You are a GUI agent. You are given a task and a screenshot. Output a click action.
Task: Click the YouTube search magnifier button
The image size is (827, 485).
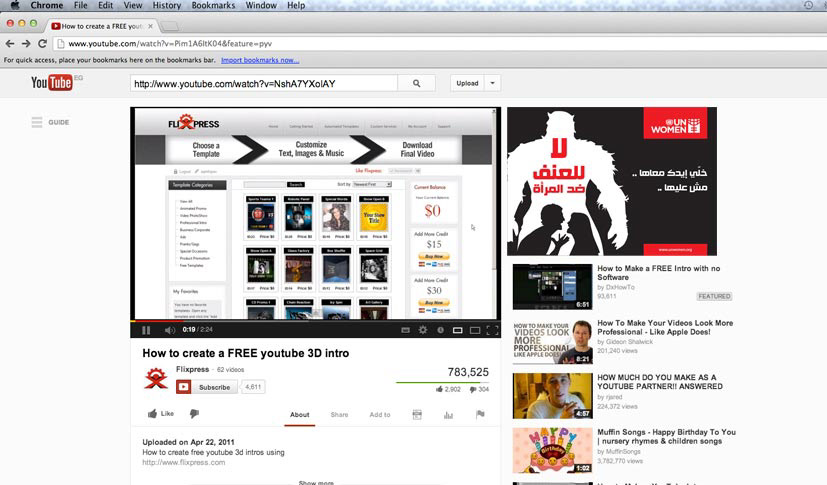[417, 83]
